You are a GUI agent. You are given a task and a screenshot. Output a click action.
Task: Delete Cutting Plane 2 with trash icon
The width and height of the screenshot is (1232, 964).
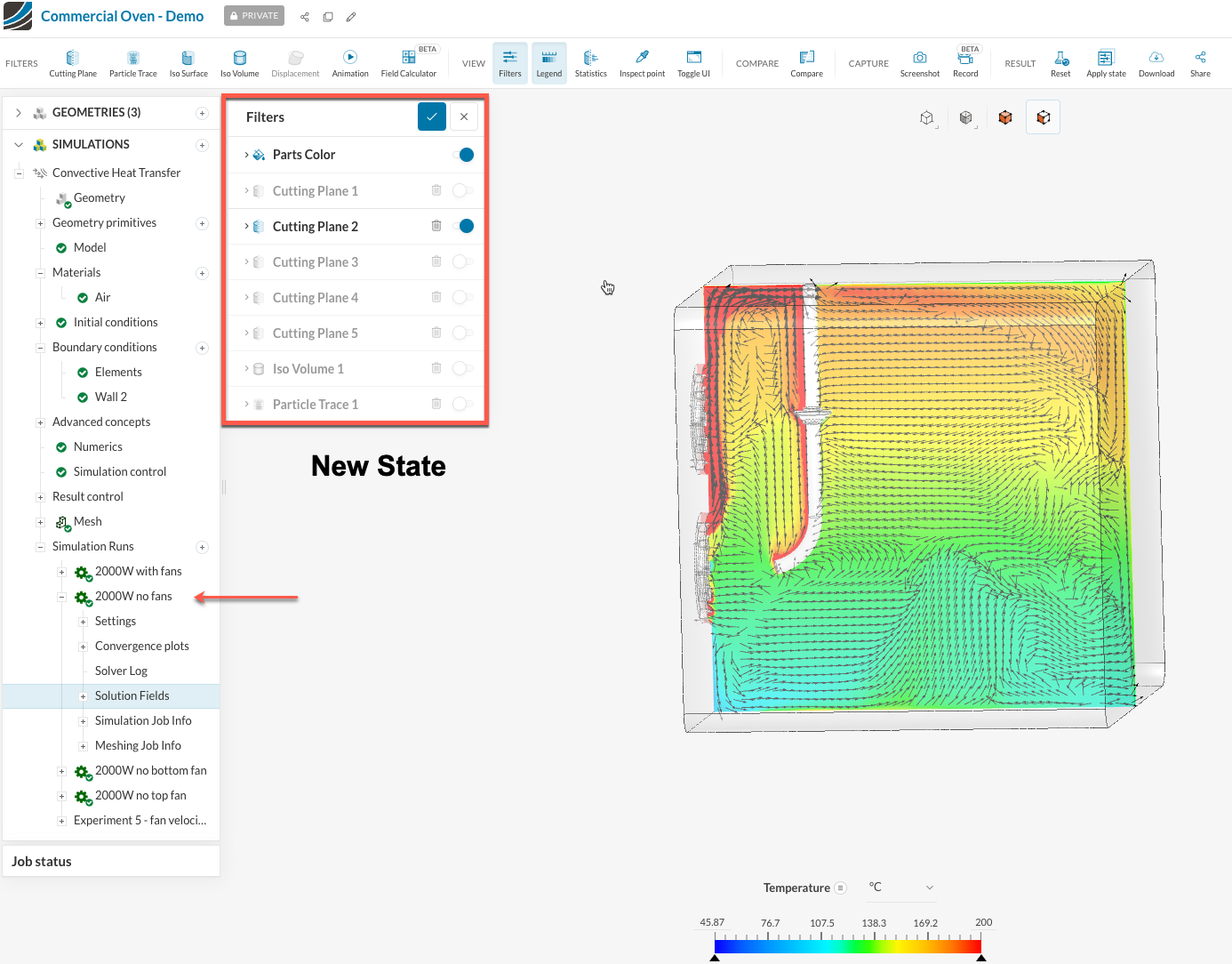(436, 226)
